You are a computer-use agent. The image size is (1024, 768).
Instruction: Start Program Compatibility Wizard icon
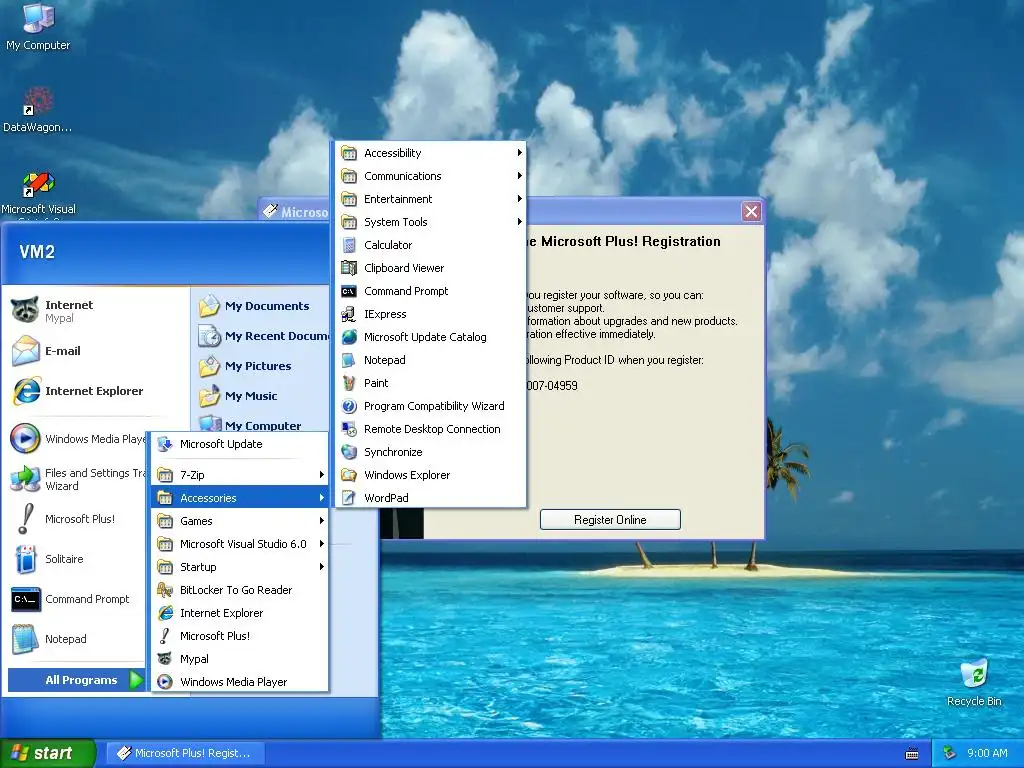coord(349,406)
